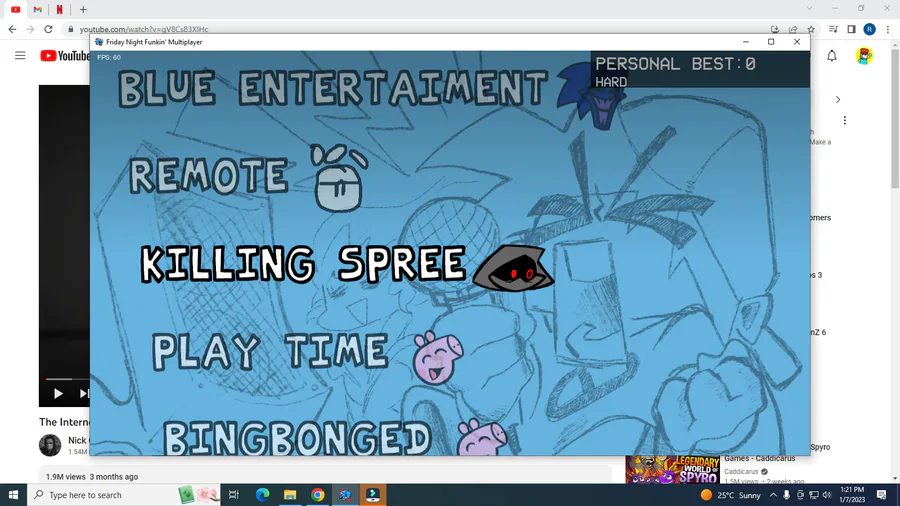Open the YouTube account avatar menu
The width and height of the screenshot is (900, 506).
pos(864,56)
